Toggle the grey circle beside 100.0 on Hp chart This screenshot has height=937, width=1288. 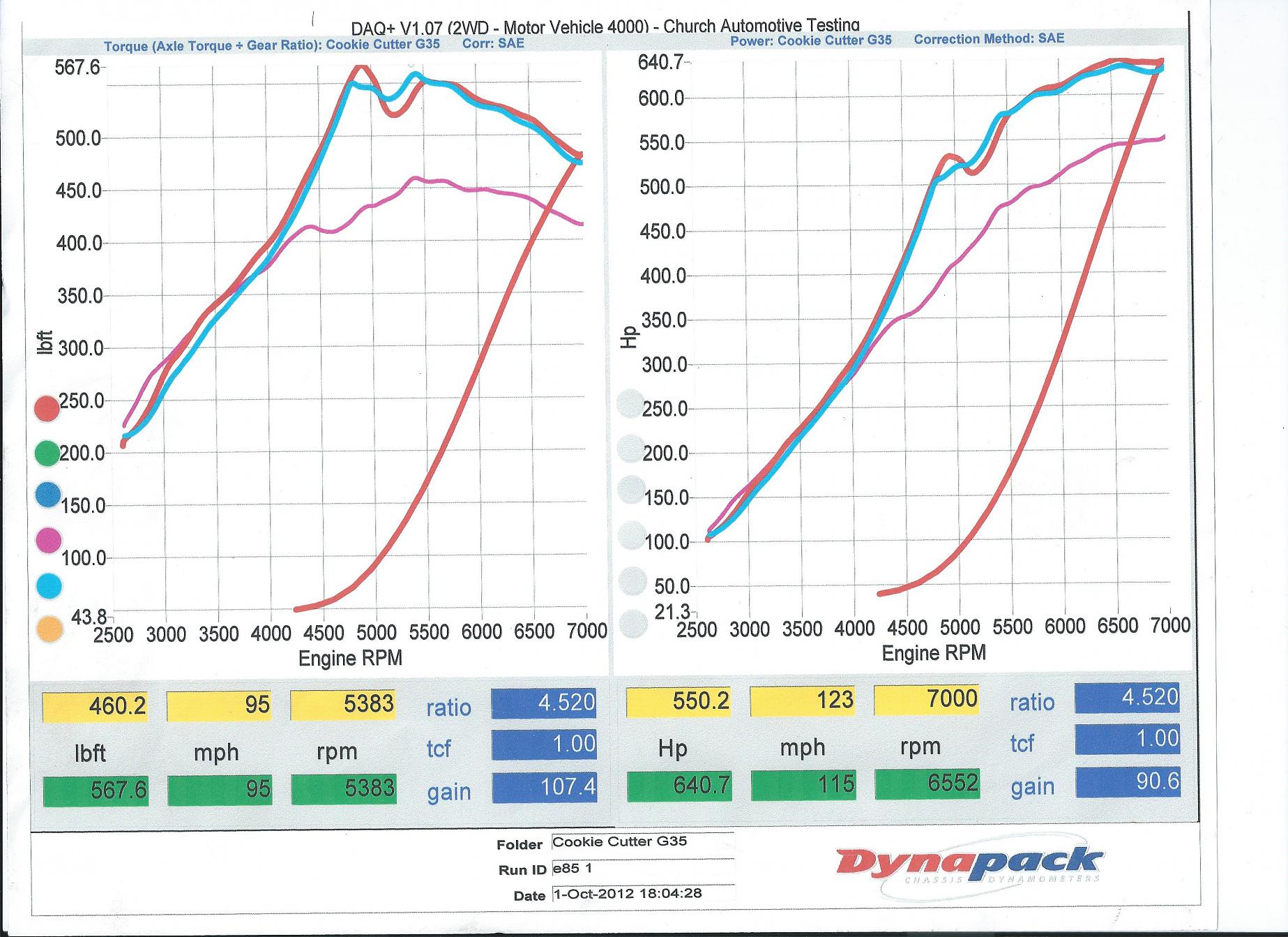coord(632,536)
